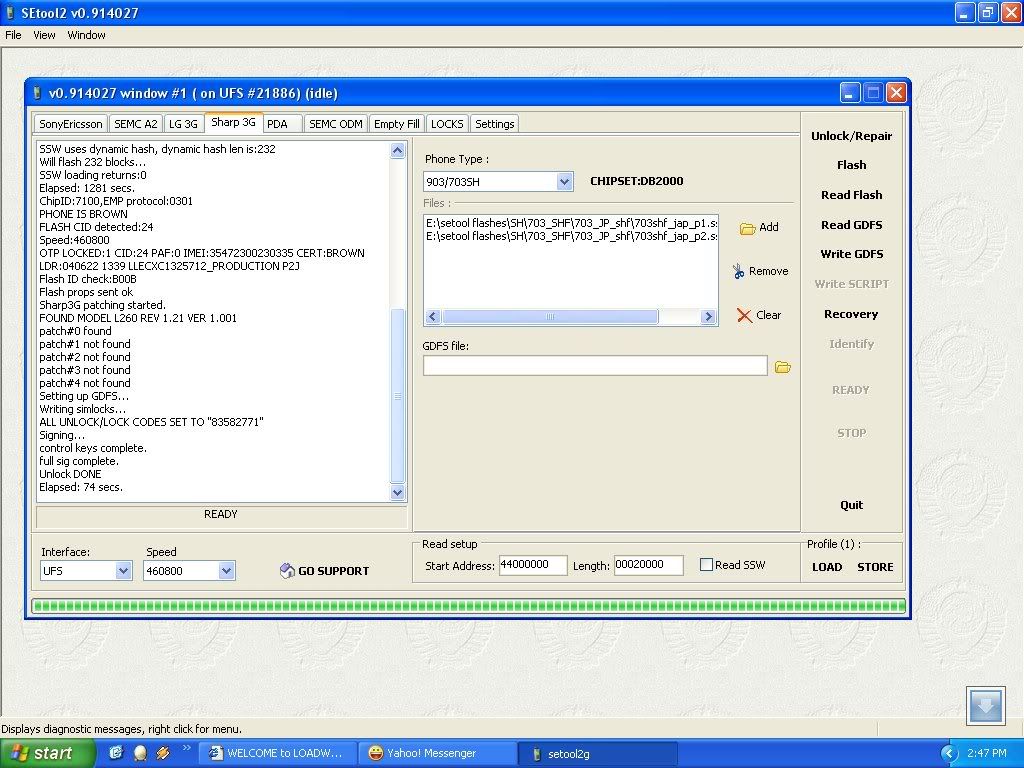Select the Sharp 3G tab
Viewport: 1024px width, 768px height.
pyautogui.click(x=233, y=122)
